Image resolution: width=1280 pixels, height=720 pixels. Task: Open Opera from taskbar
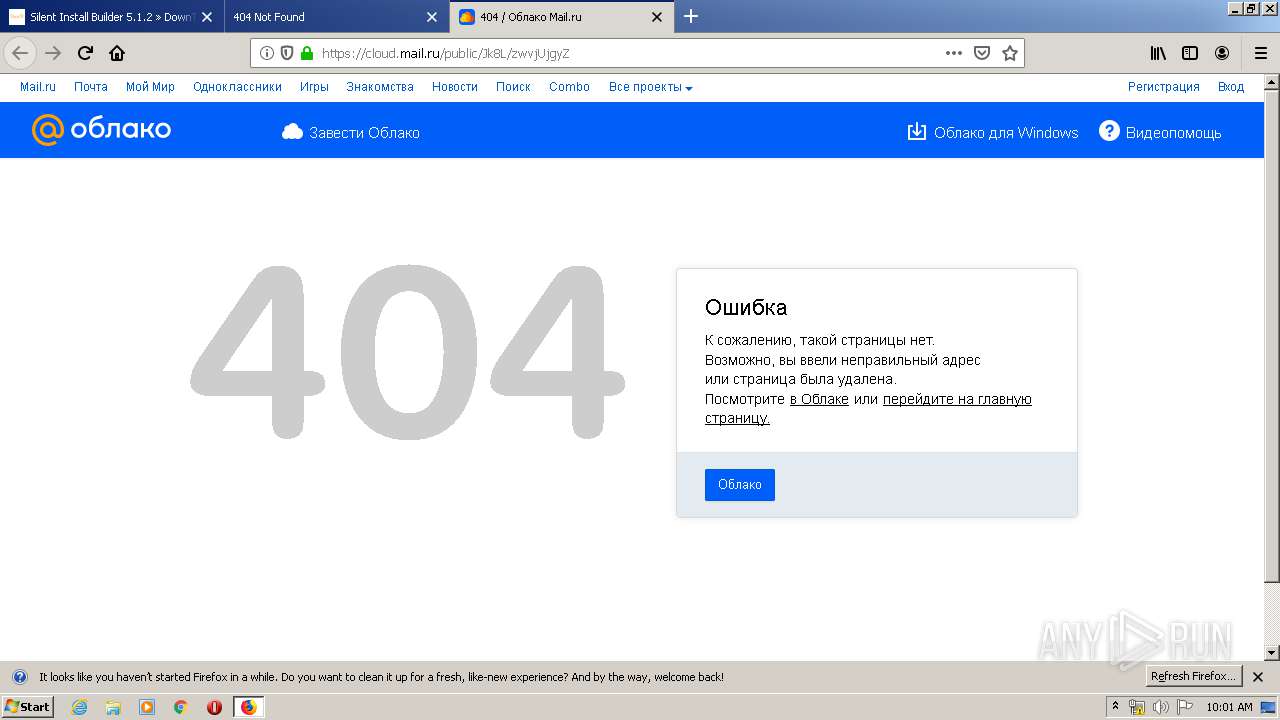pyautogui.click(x=214, y=707)
